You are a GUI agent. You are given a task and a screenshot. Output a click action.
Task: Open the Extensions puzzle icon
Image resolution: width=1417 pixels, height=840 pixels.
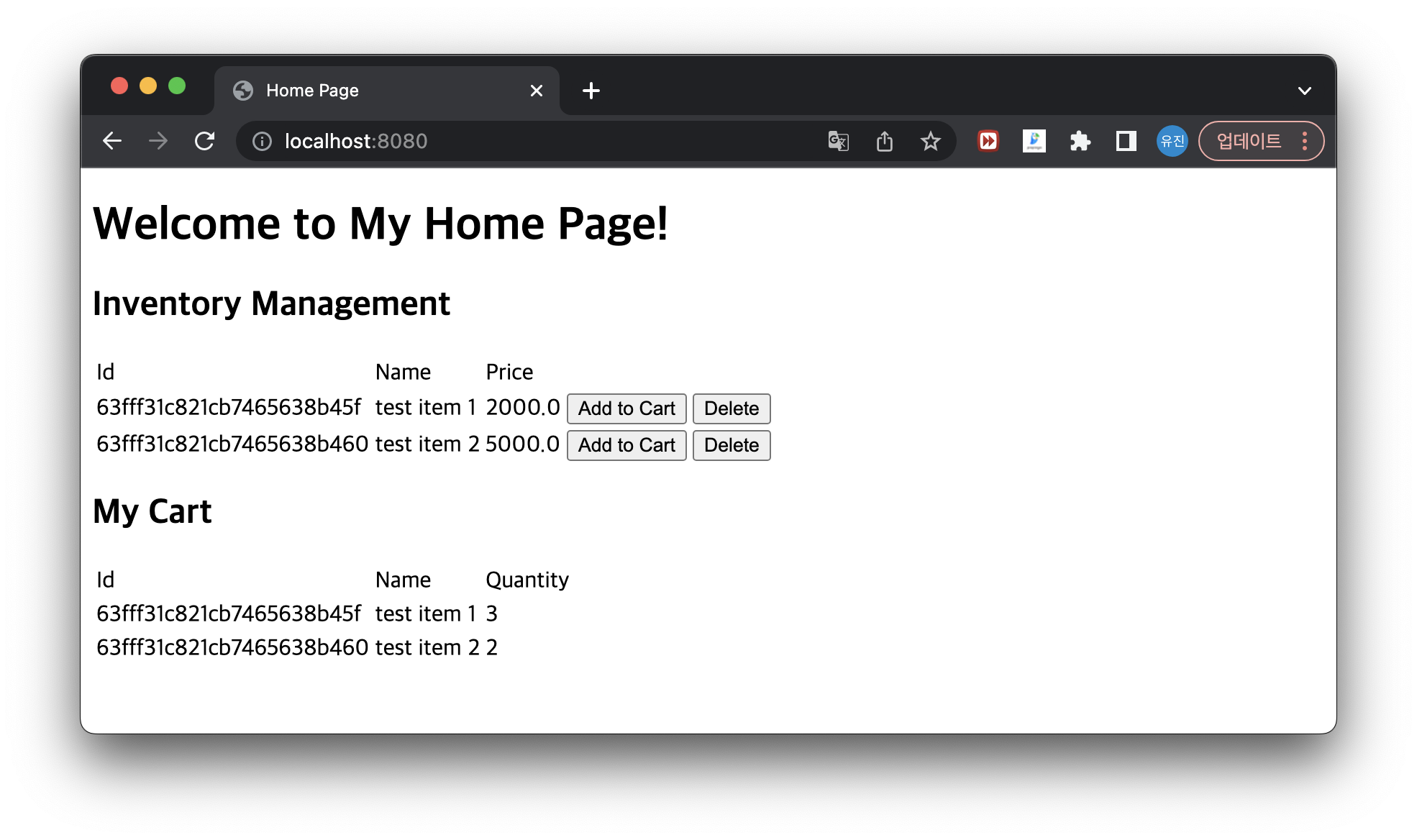click(1080, 141)
